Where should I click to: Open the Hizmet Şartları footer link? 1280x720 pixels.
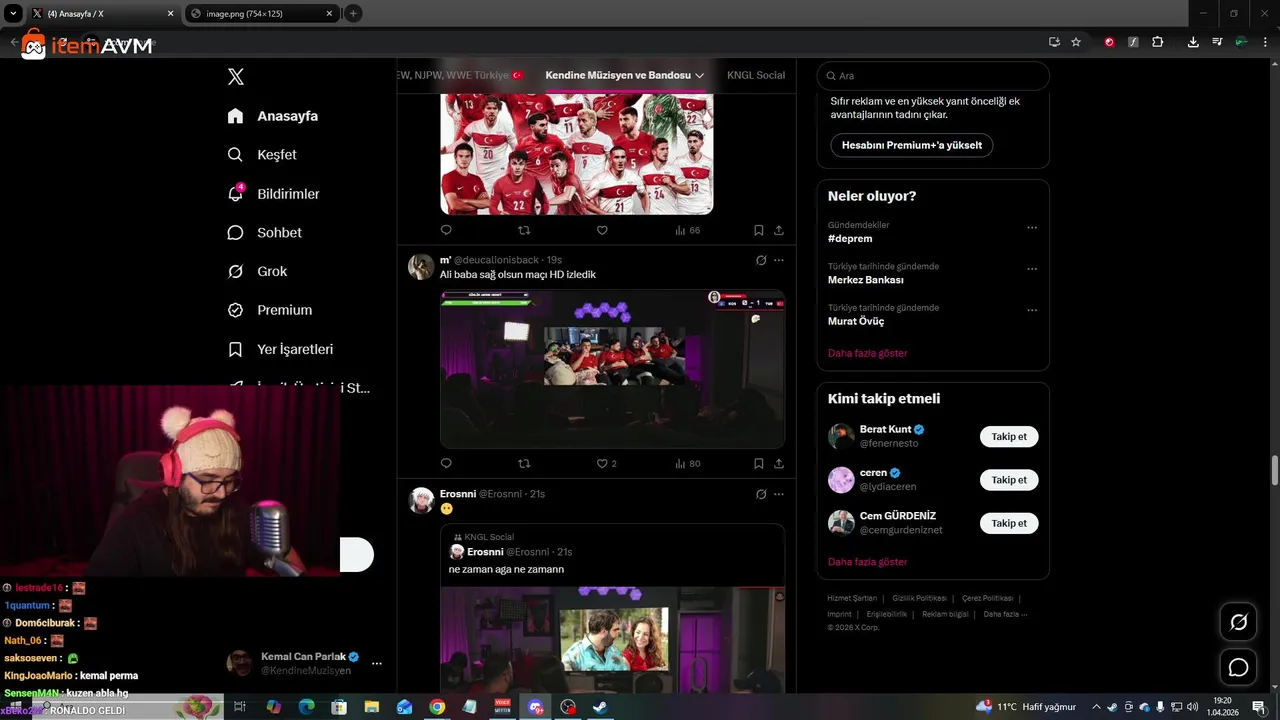[852, 598]
